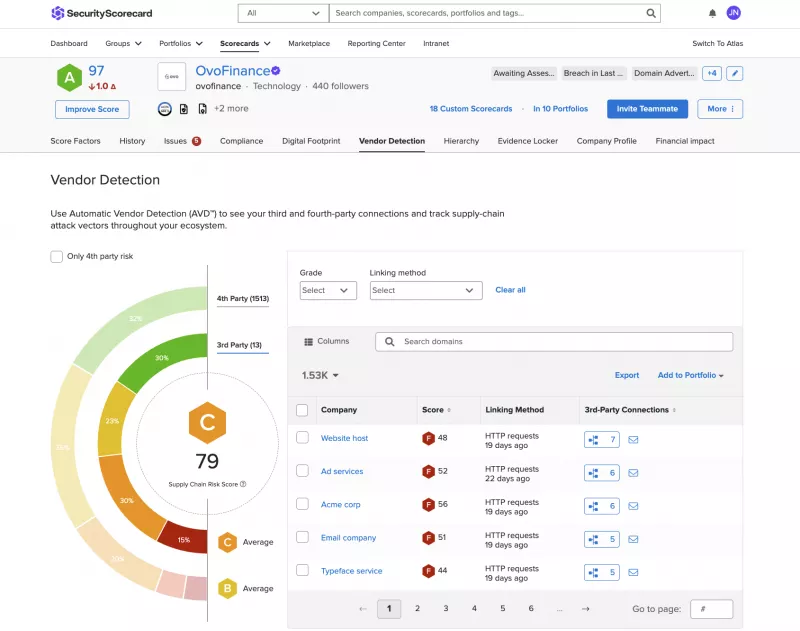Select the Email company row checkbox
This screenshot has width=800, height=631.
[303, 537]
